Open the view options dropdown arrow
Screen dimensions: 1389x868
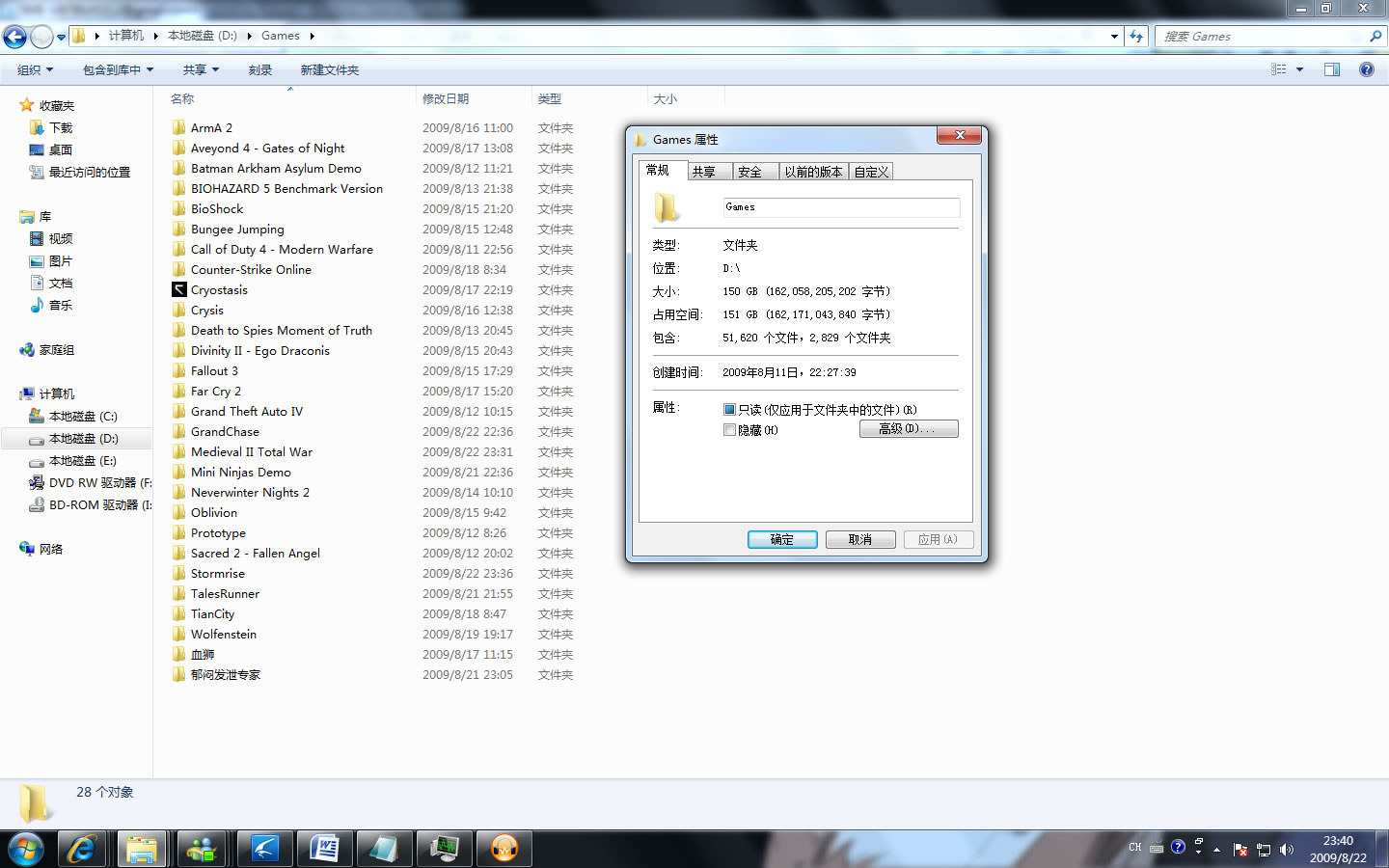[1299, 69]
